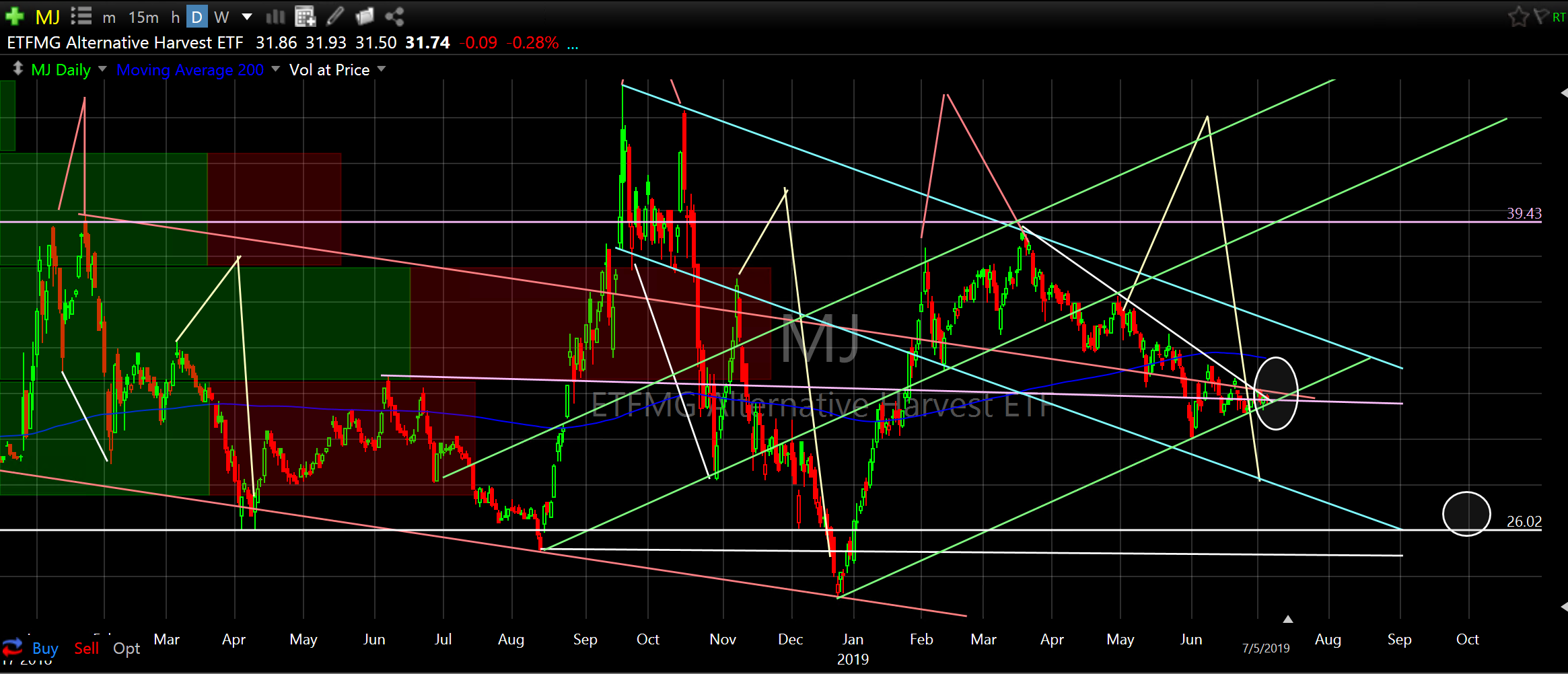Click the share chart icon
1568x674 pixels.
point(394,16)
